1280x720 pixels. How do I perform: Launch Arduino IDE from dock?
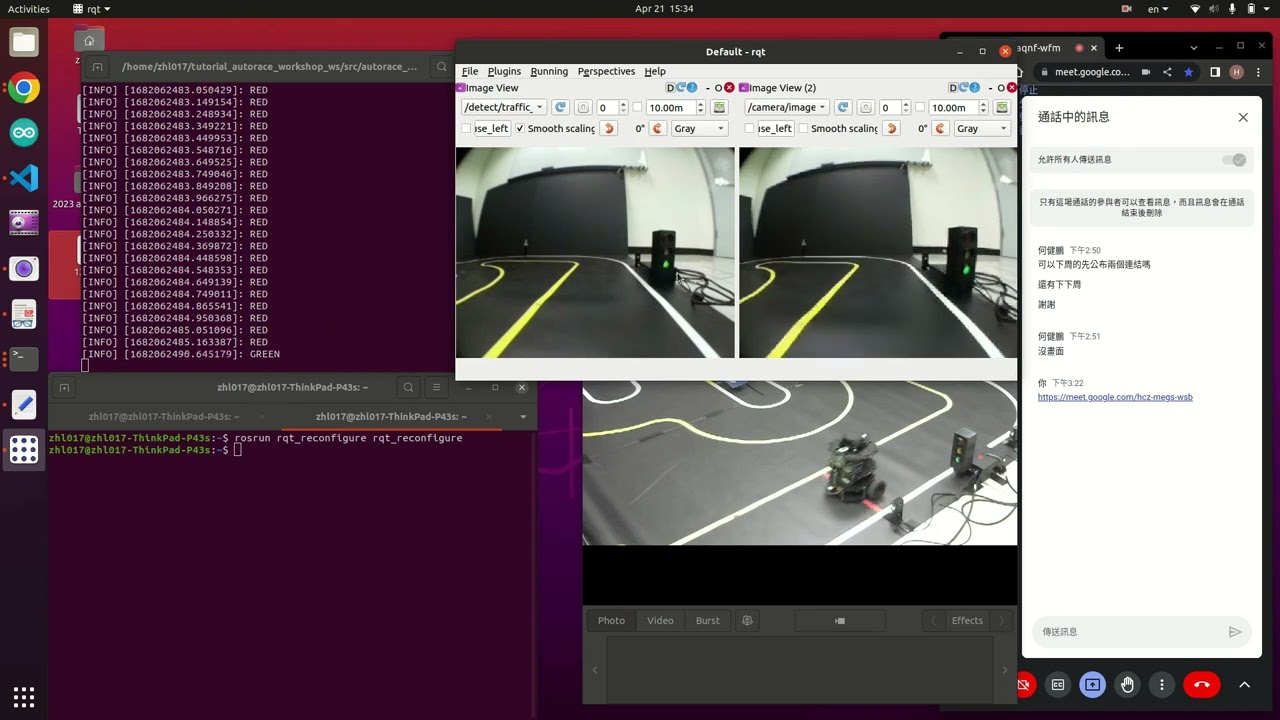click(24, 133)
